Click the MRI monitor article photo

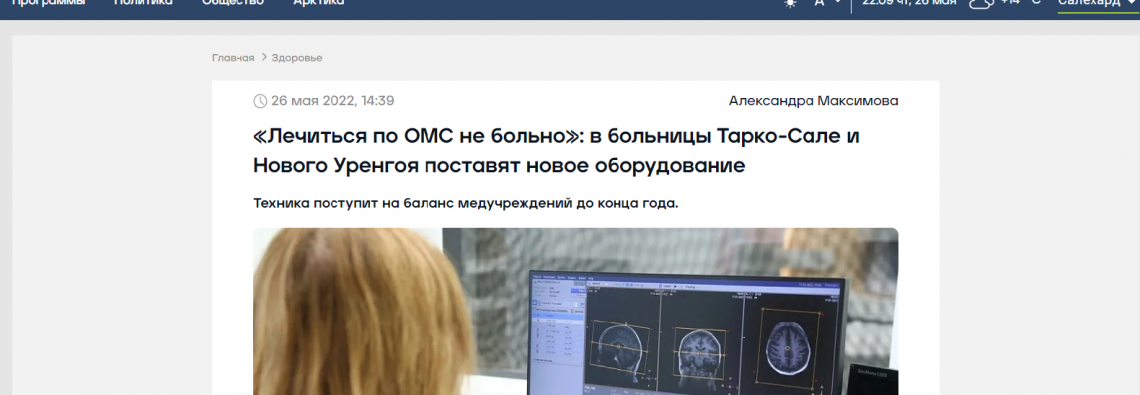coord(575,311)
